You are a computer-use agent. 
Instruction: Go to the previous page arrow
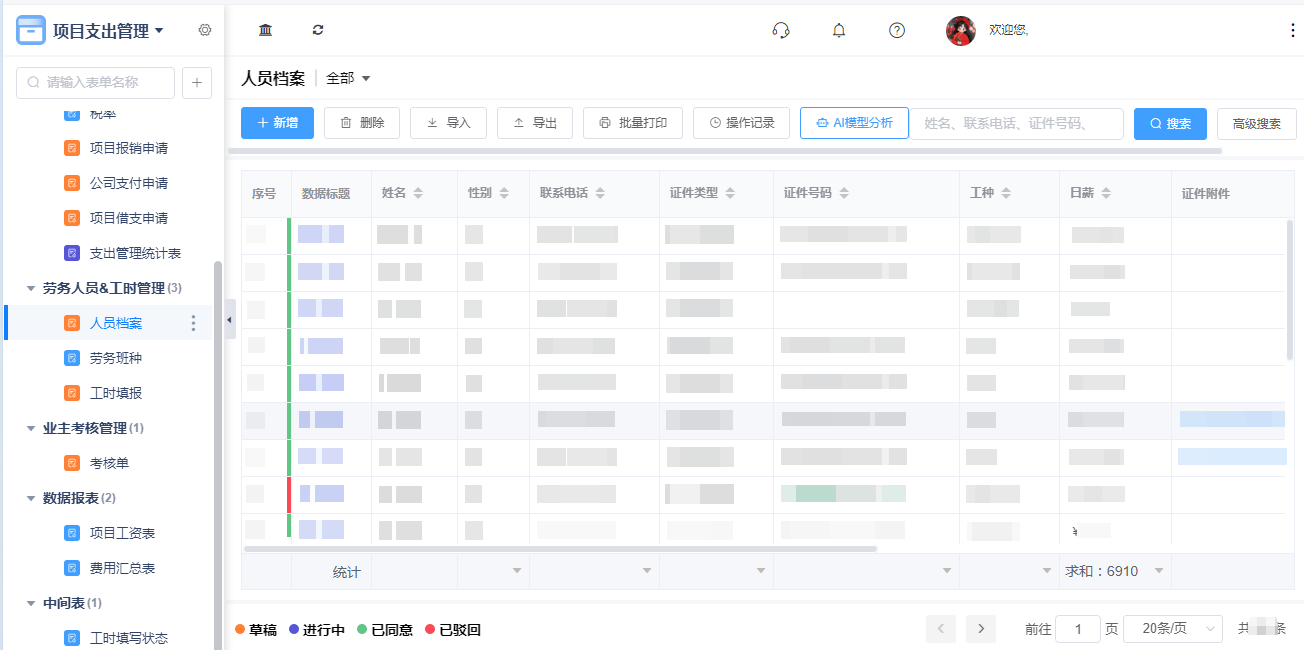click(941, 628)
